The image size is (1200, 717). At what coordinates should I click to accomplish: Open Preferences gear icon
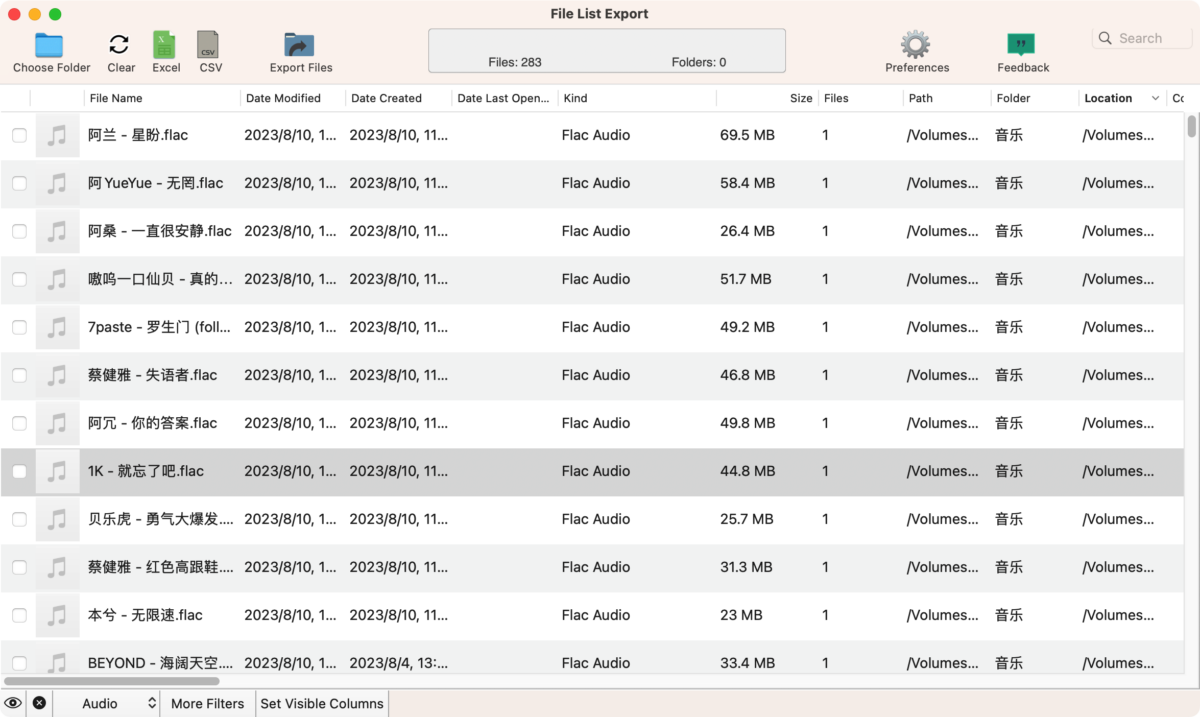coord(915,45)
